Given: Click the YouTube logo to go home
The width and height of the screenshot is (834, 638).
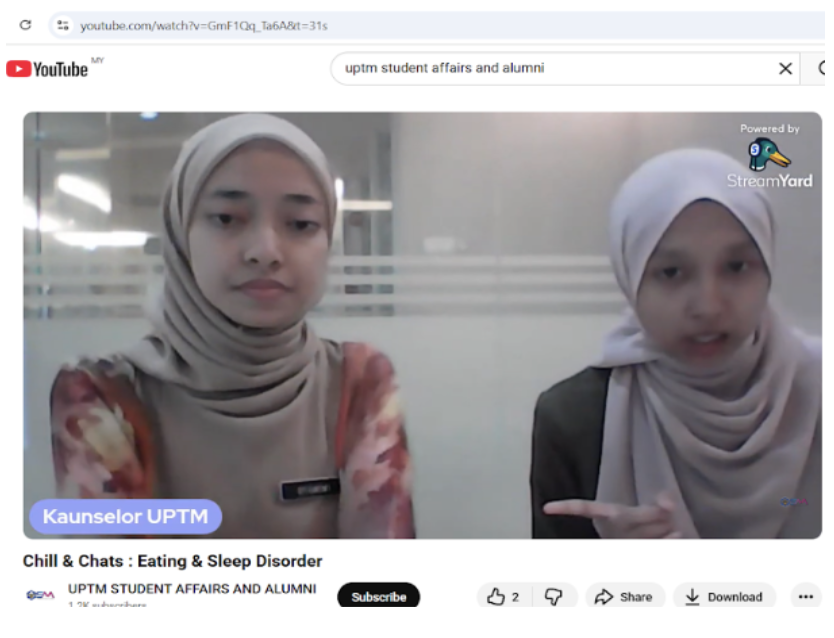Looking at the screenshot, I should coord(48,69).
